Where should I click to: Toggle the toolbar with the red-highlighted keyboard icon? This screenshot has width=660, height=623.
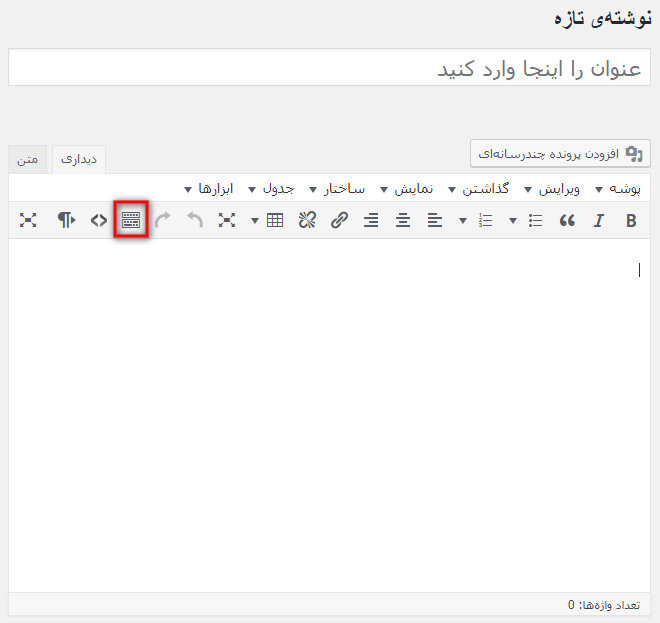pyautogui.click(x=131, y=221)
